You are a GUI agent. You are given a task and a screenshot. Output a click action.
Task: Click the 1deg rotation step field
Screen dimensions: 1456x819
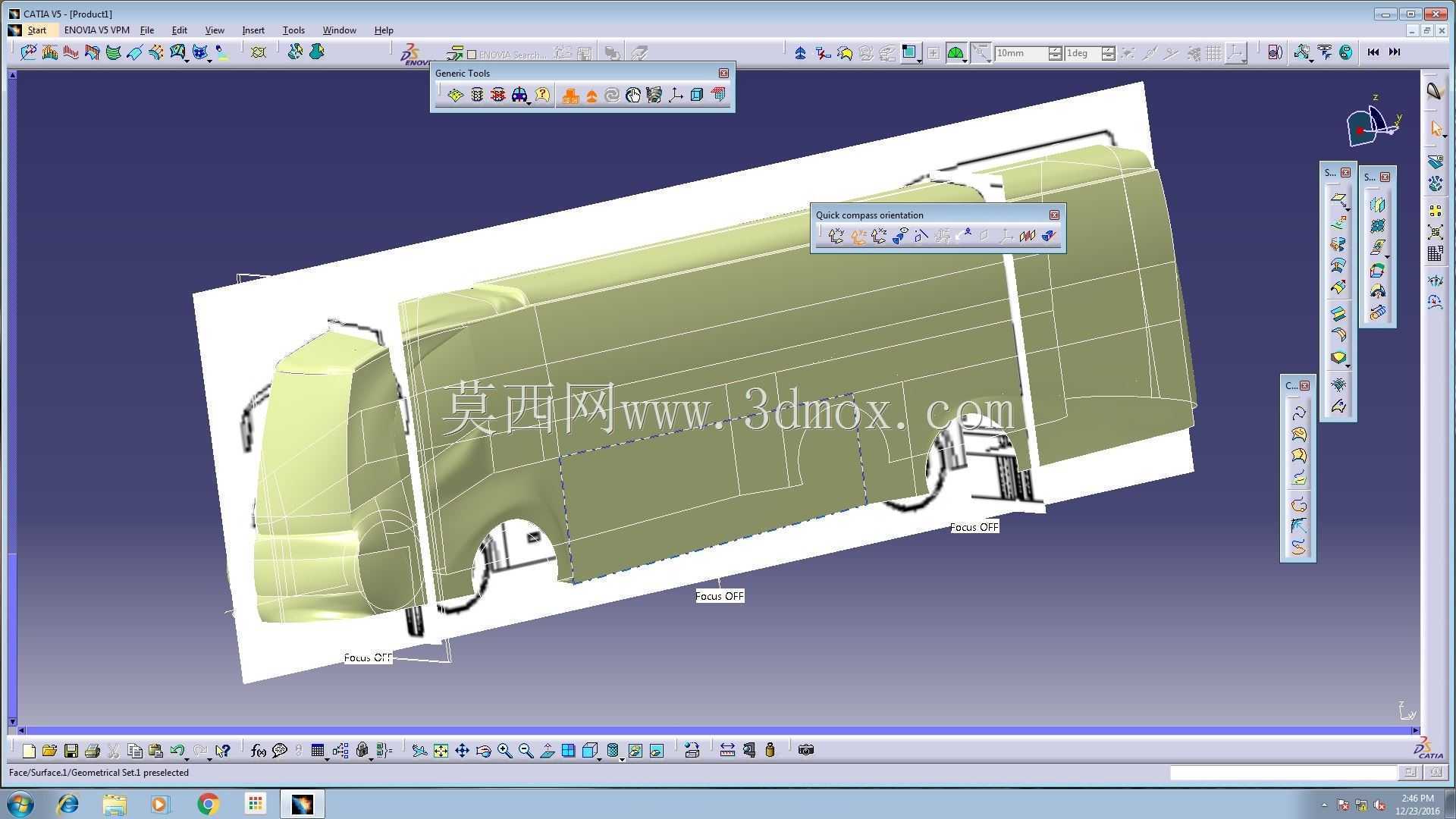click(1083, 53)
